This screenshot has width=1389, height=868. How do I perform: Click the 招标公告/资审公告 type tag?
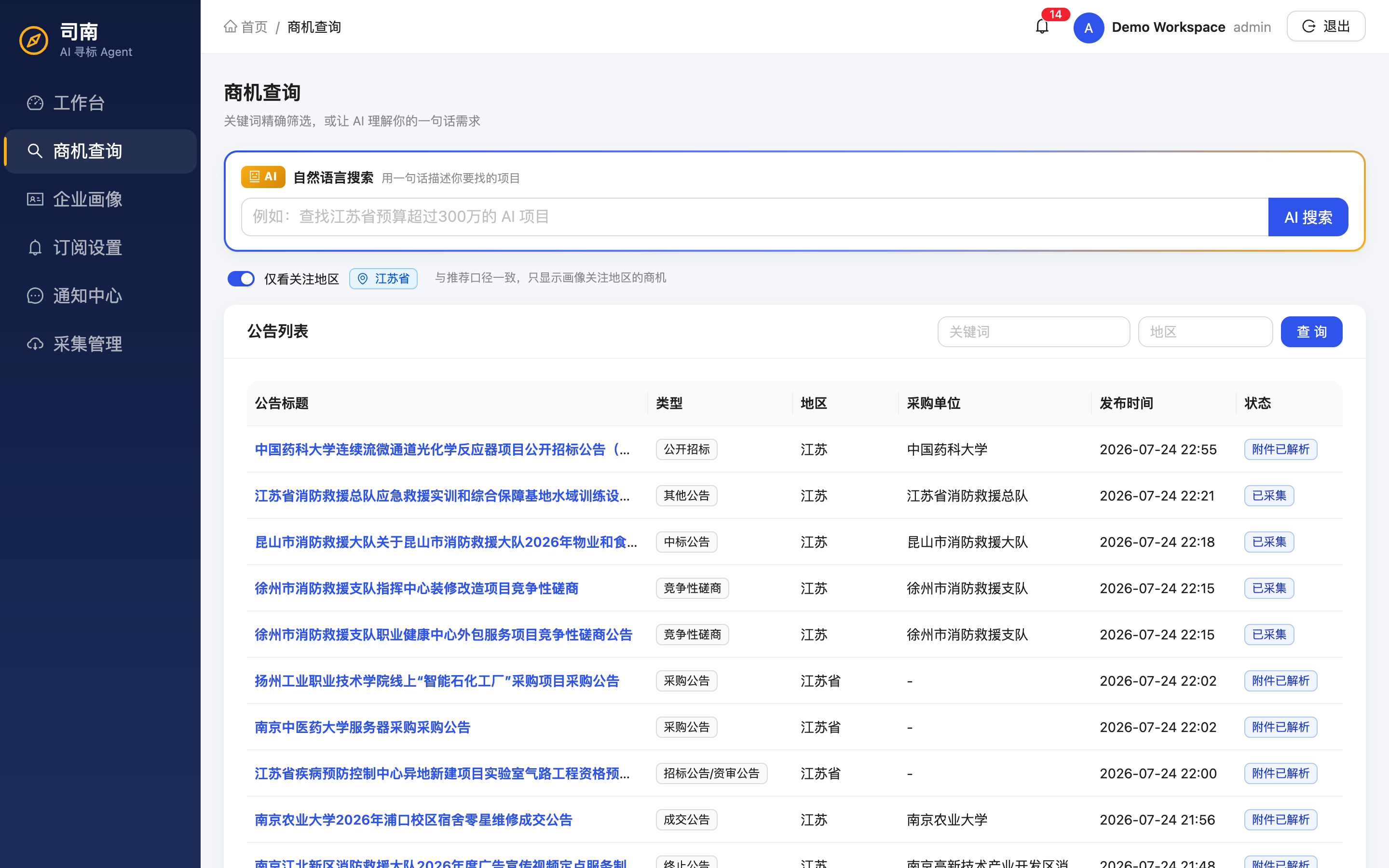click(712, 774)
